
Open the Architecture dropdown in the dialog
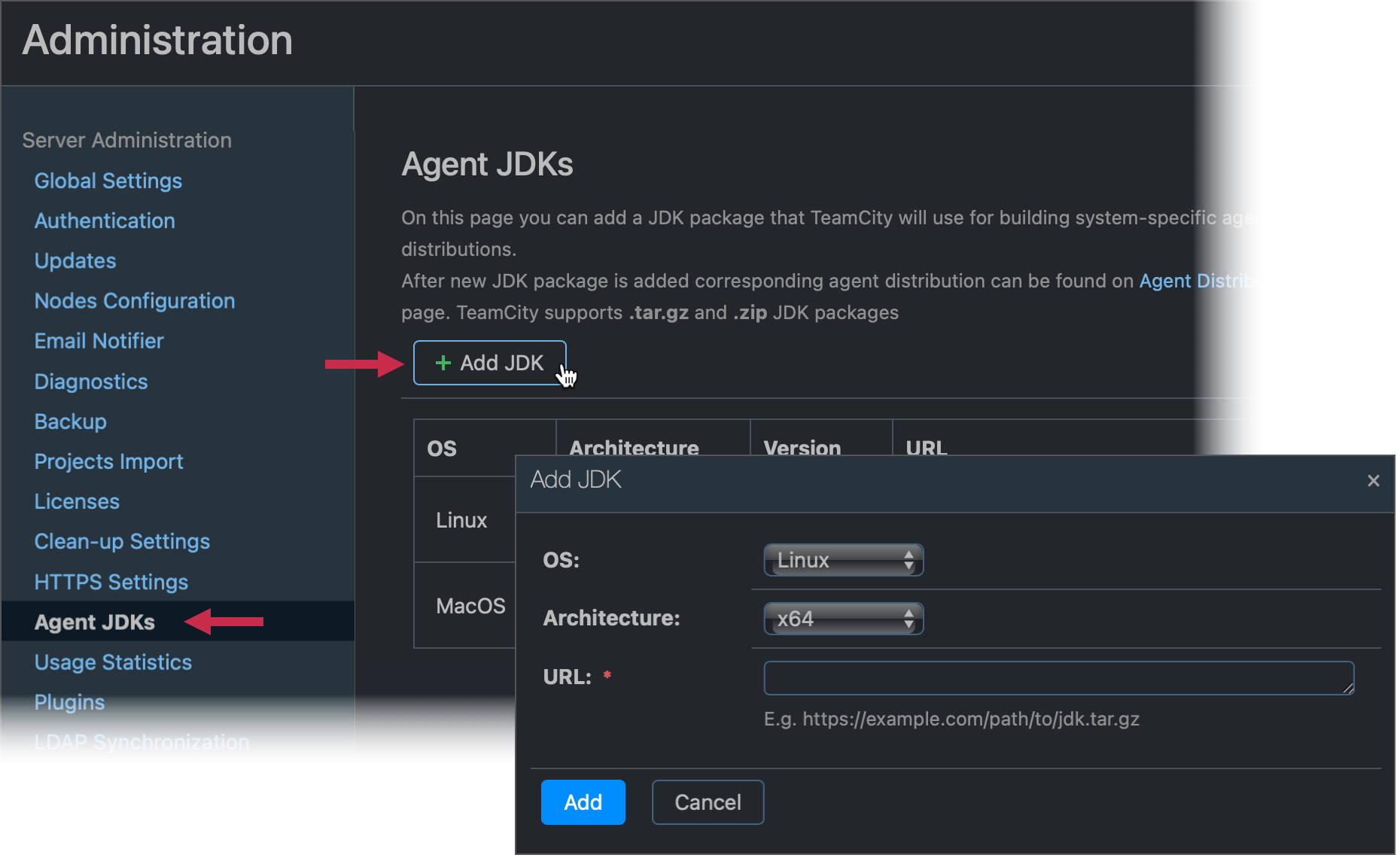(x=843, y=618)
